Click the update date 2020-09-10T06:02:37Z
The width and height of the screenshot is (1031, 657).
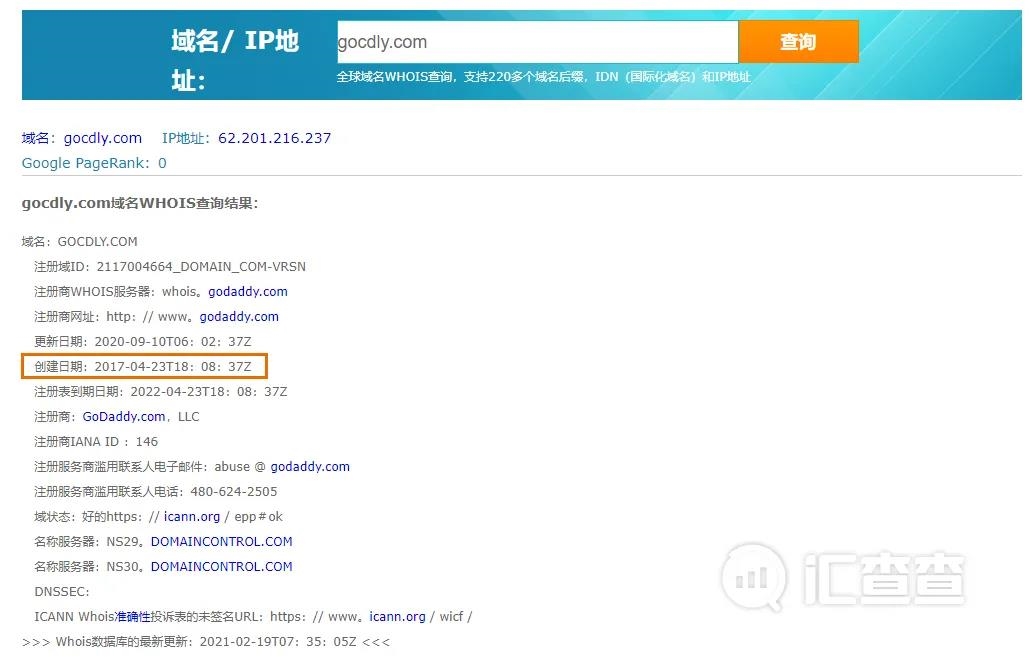173,341
